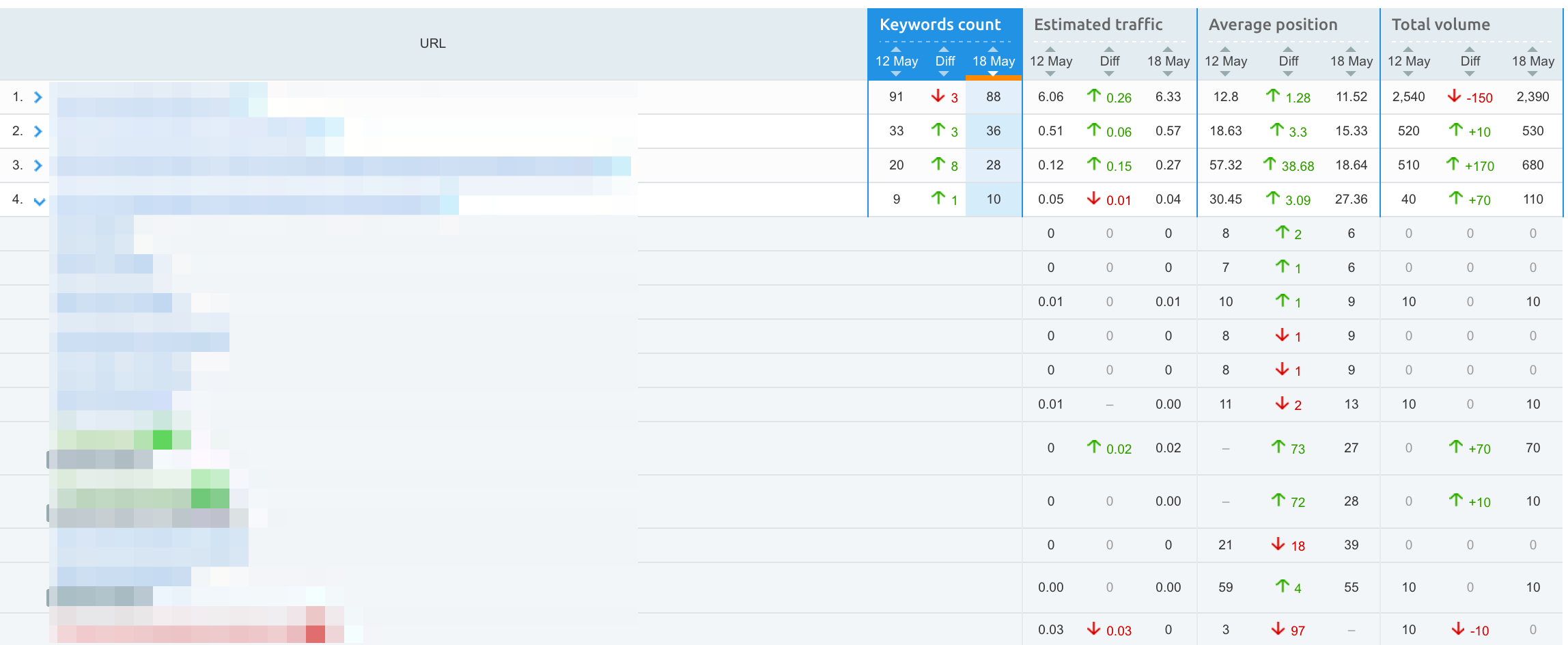
Task: Click descending arrow below Average position 12 May
Action: [1225, 74]
